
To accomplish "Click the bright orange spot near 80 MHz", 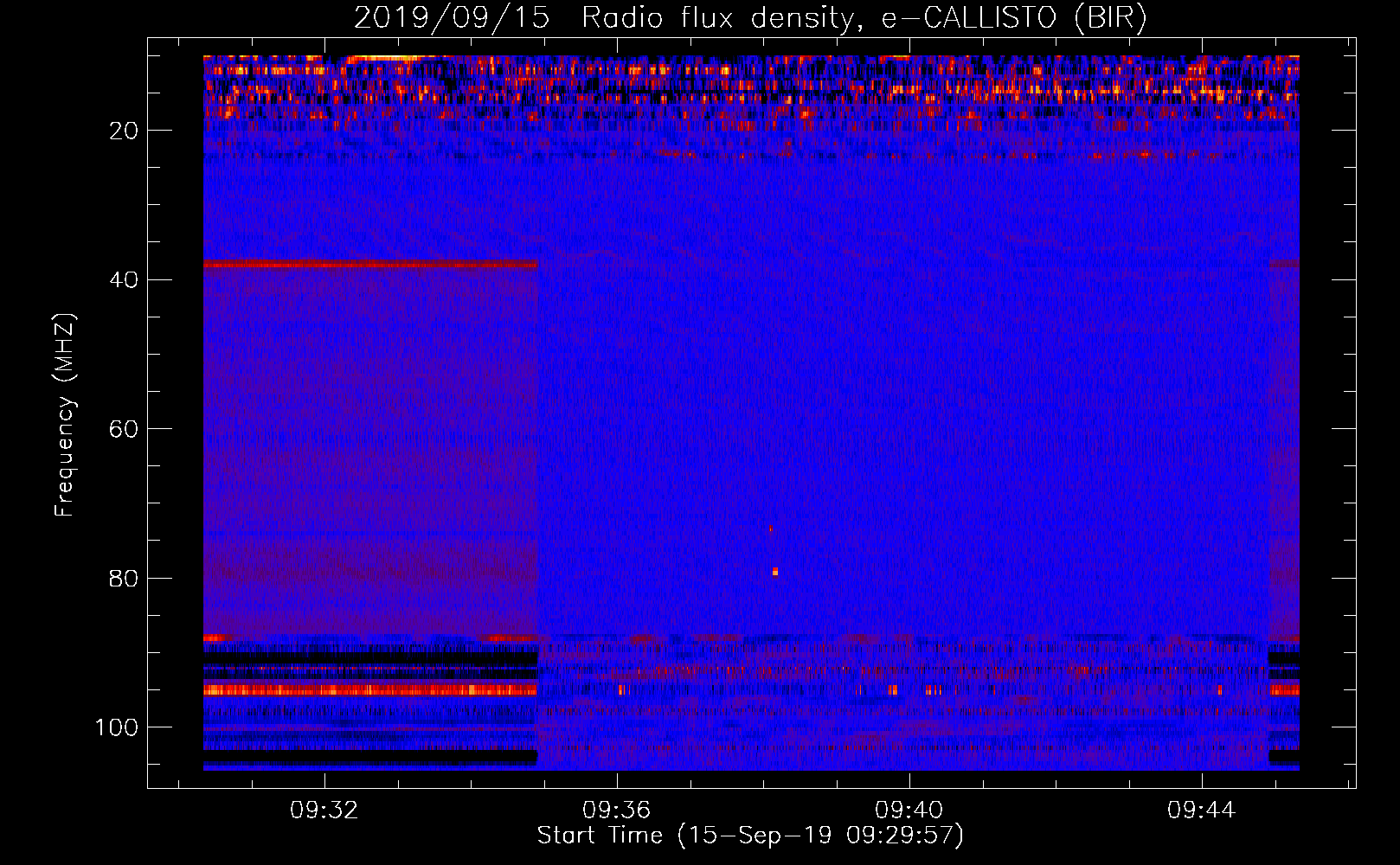I will pos(775,572).
